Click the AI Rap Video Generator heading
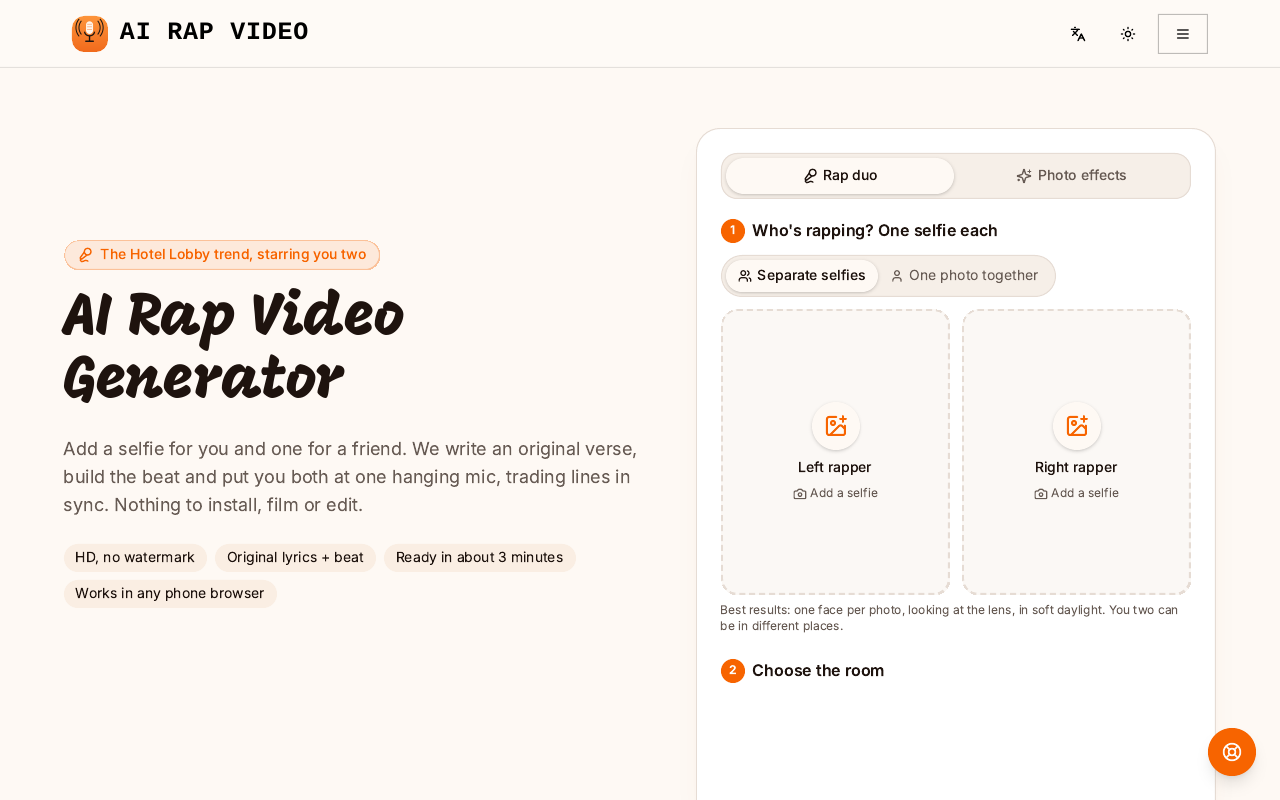Screen dimensions: 1280x800 coord(234,346)
